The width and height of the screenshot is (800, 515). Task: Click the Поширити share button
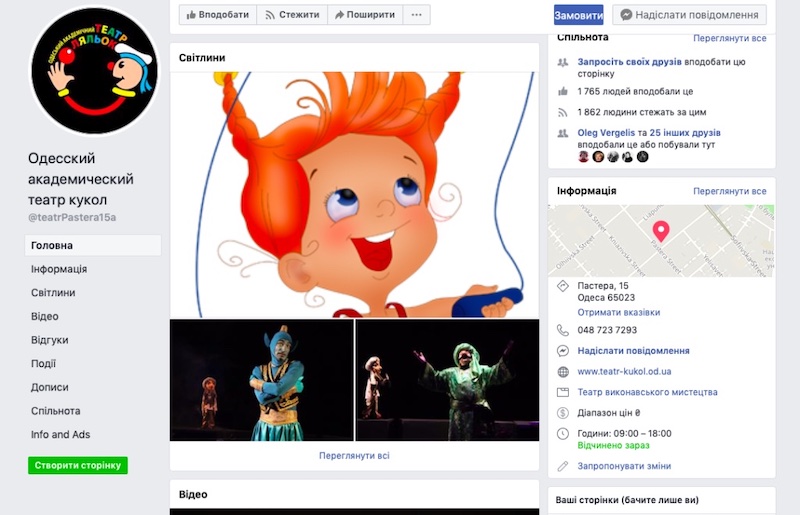point(365,15)
